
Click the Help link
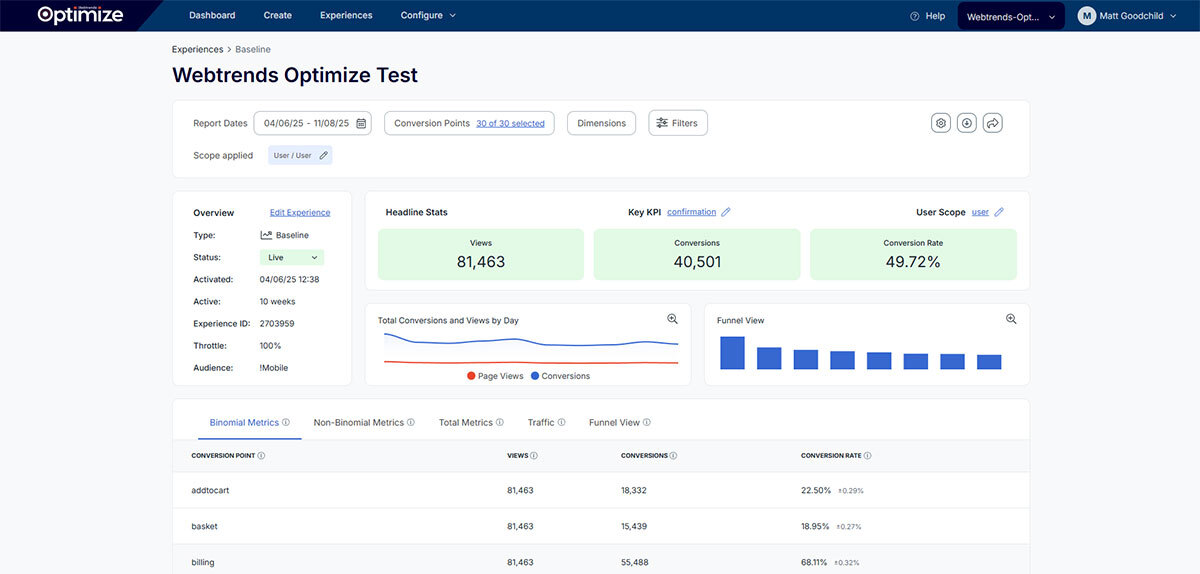(x=935, y=16)
